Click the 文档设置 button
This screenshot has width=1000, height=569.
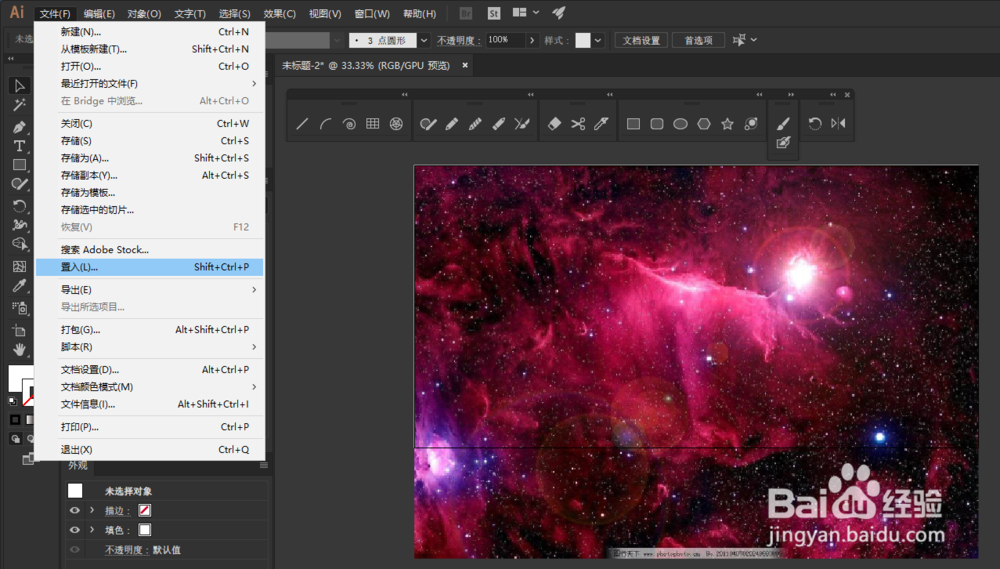click(x=642, y=40)
